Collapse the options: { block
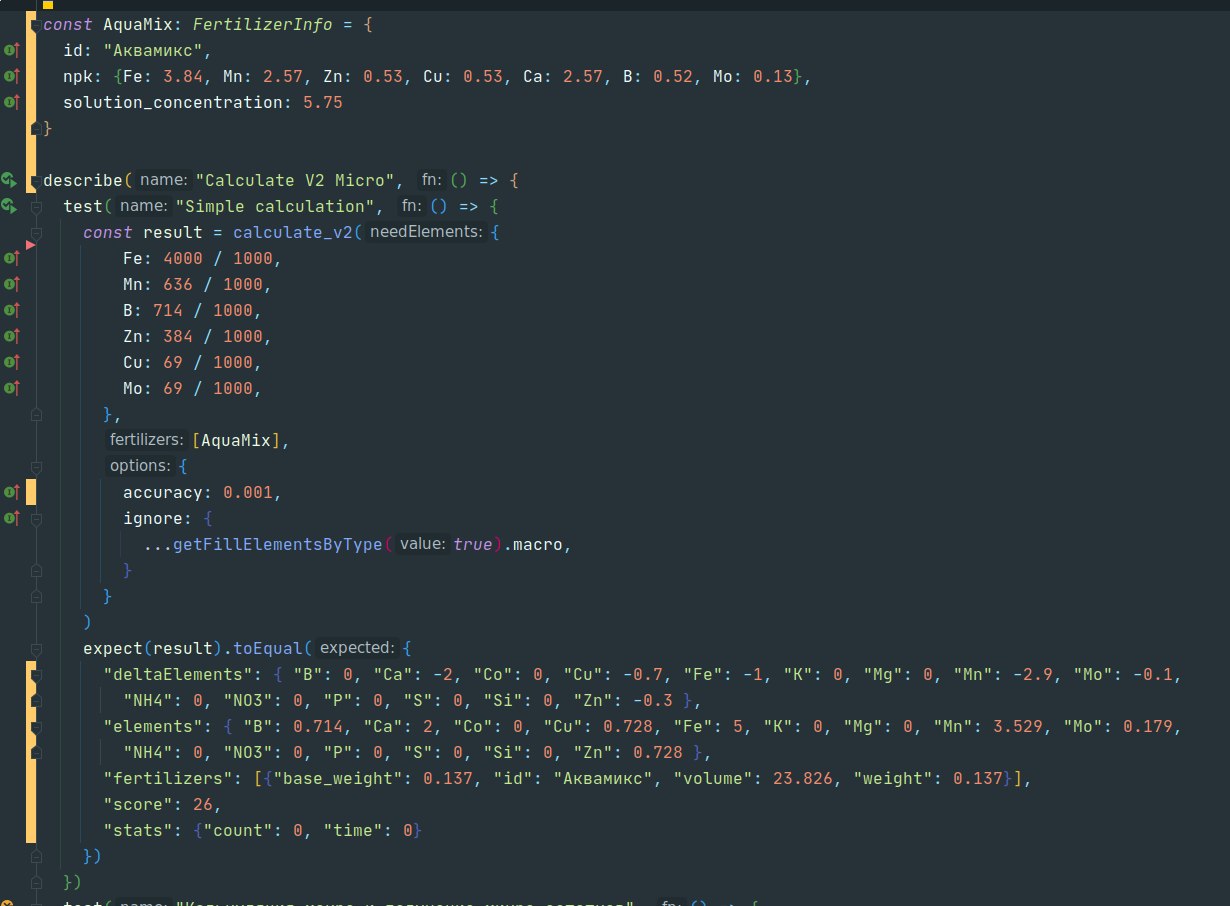Screen dimensions: 1230x906 coord(35,466)
